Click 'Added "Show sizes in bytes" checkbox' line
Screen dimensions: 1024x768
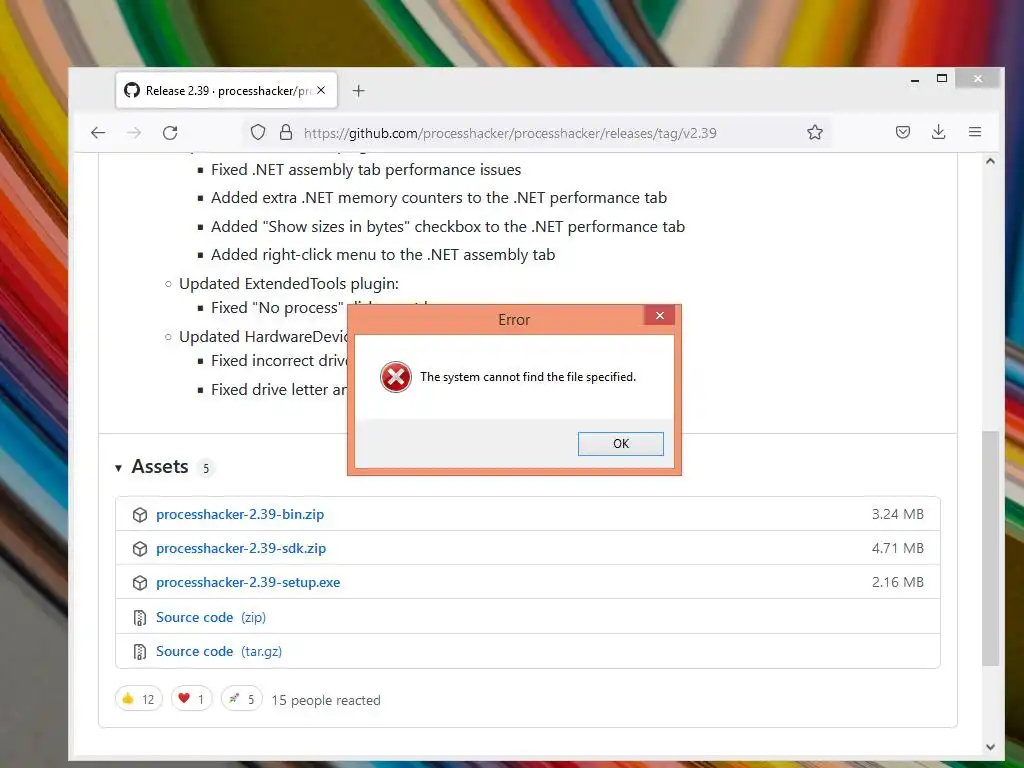click(x=448, y=227)
